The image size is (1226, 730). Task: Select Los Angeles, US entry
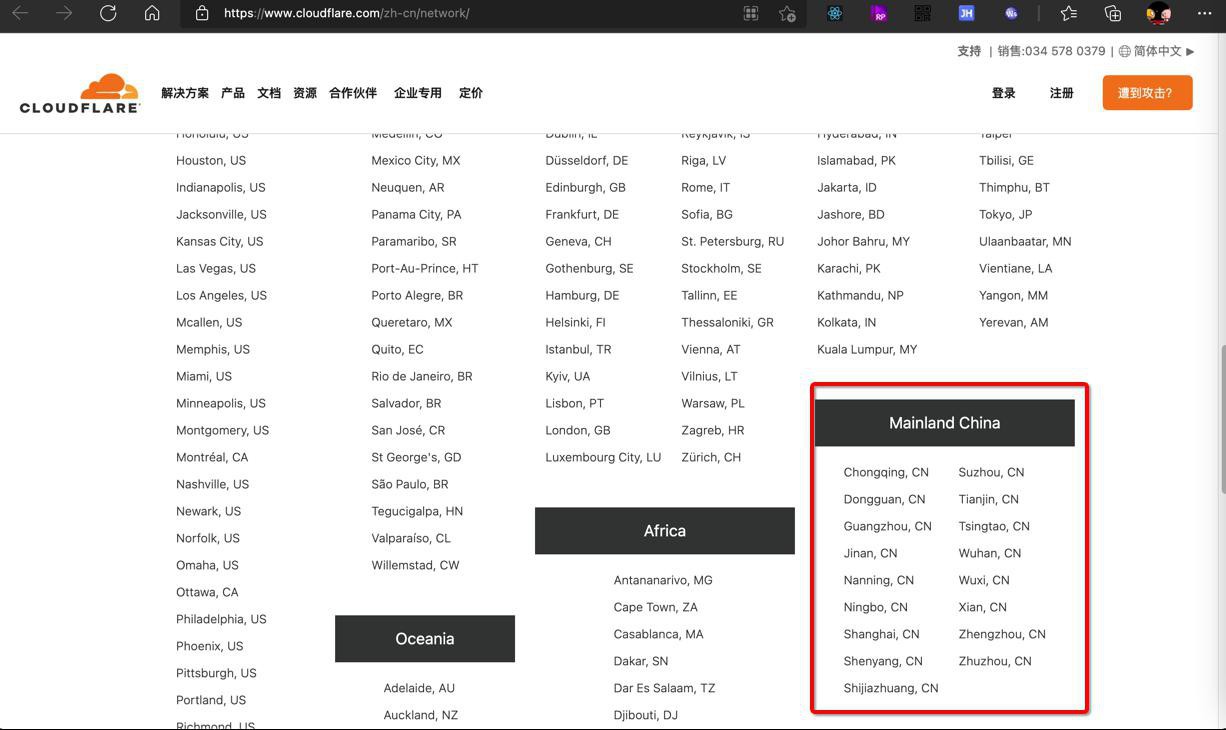point(222,295)
